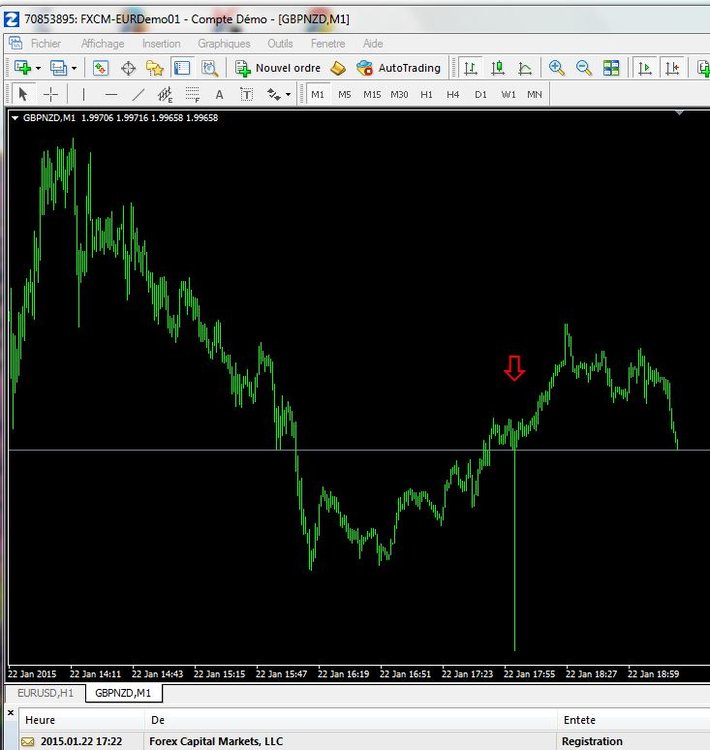Sort by the De column header

point(350,720)
